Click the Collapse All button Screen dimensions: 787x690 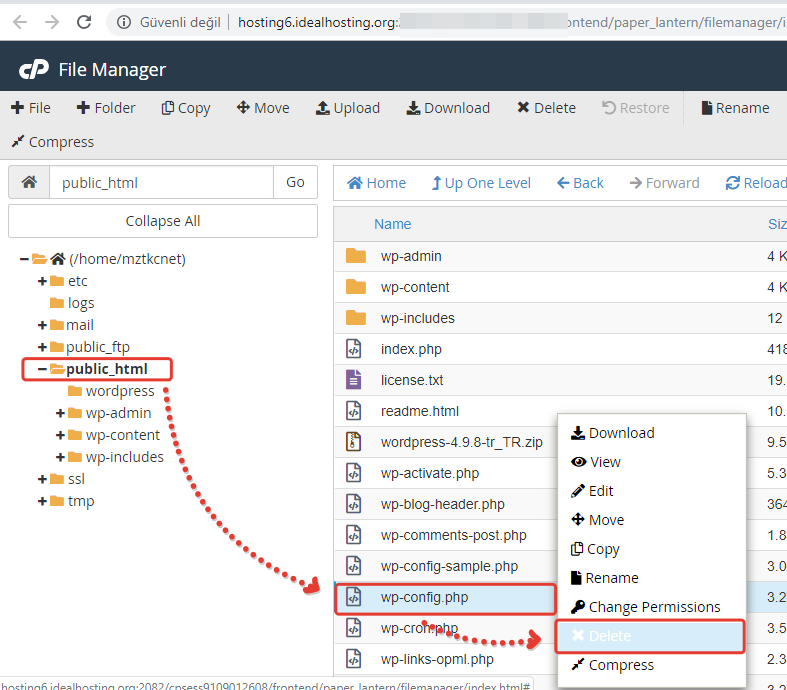pos(163,221)
